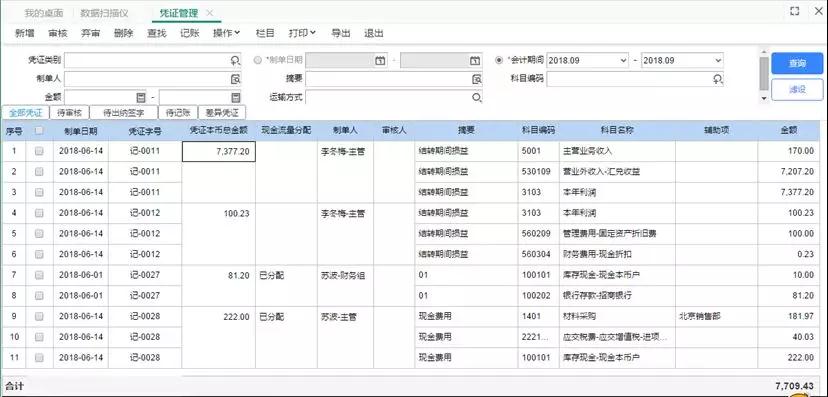Screen dimensions: 828x397
Task: Click the lookup icon in 制单人 field
Action: click(235, 79)
